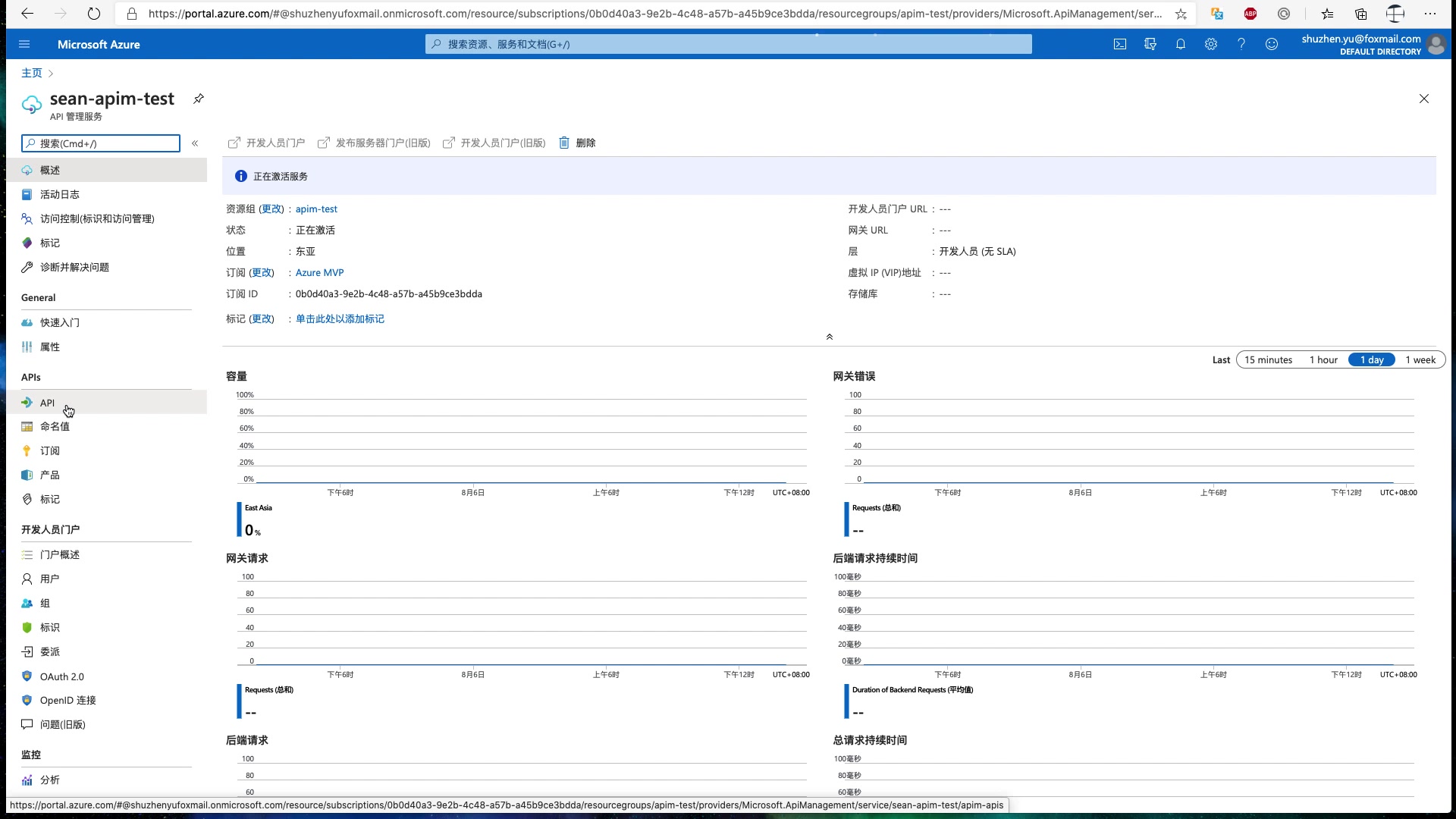The height and width of the screenshot is (819, 1456).
Task: Open the browser's more options menu
Action: [1432, 14]
